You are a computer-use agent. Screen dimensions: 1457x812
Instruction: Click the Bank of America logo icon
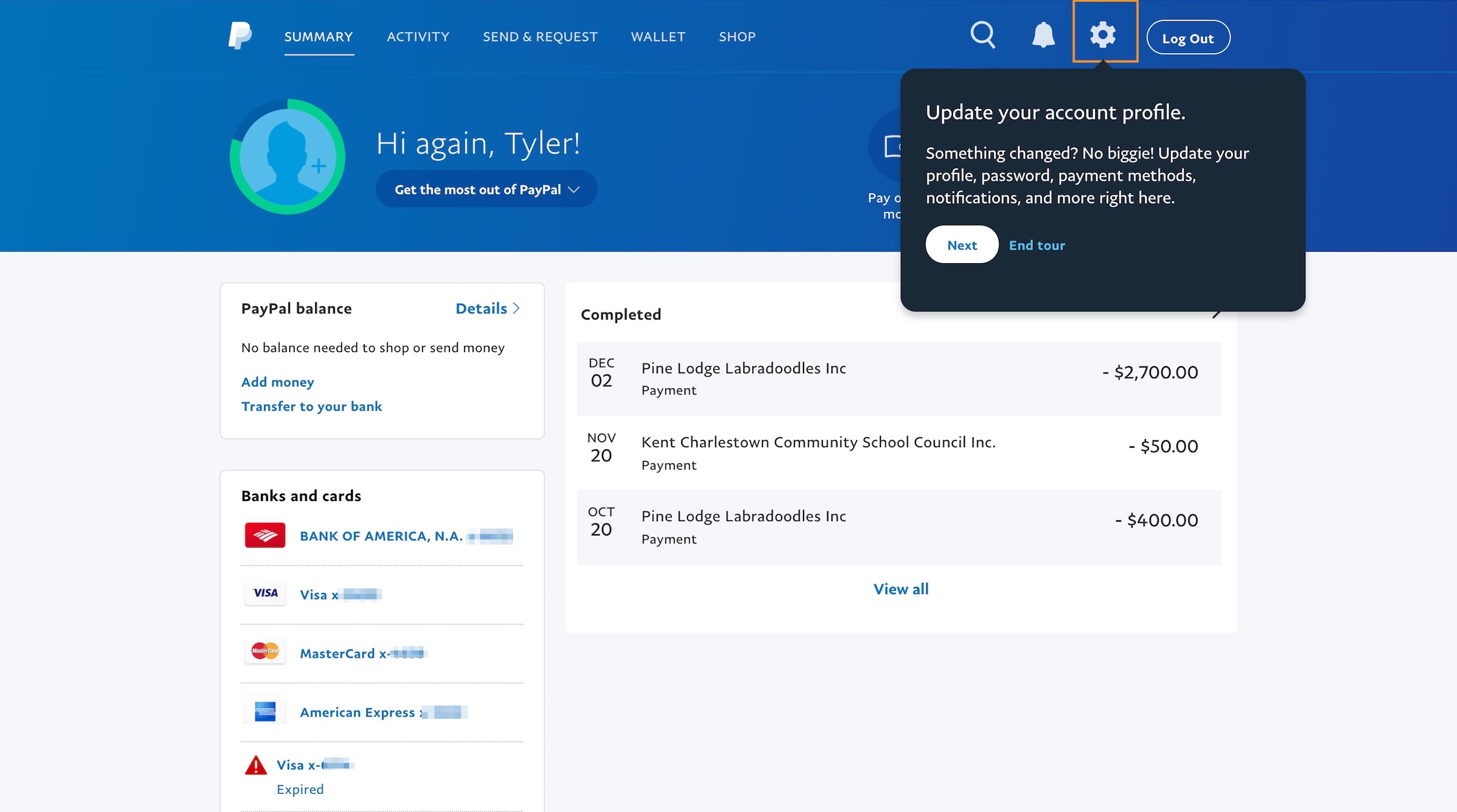(265, 535)
